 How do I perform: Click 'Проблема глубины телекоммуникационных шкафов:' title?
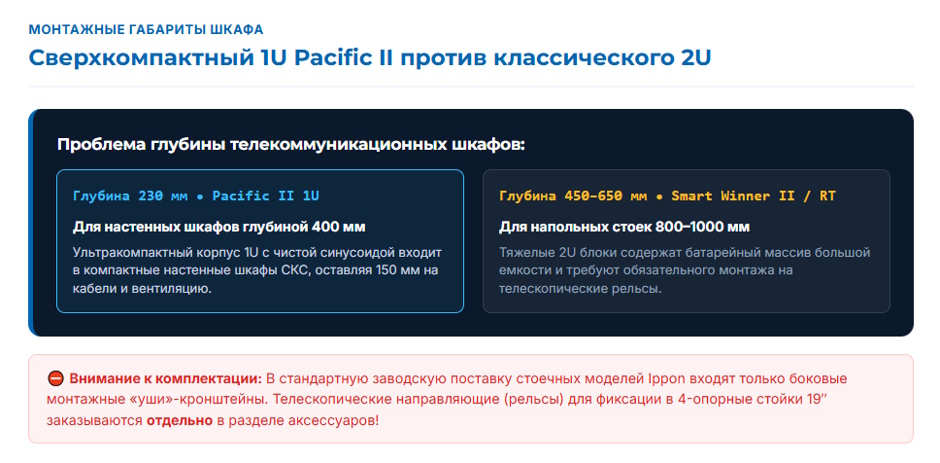pos(291,145)
